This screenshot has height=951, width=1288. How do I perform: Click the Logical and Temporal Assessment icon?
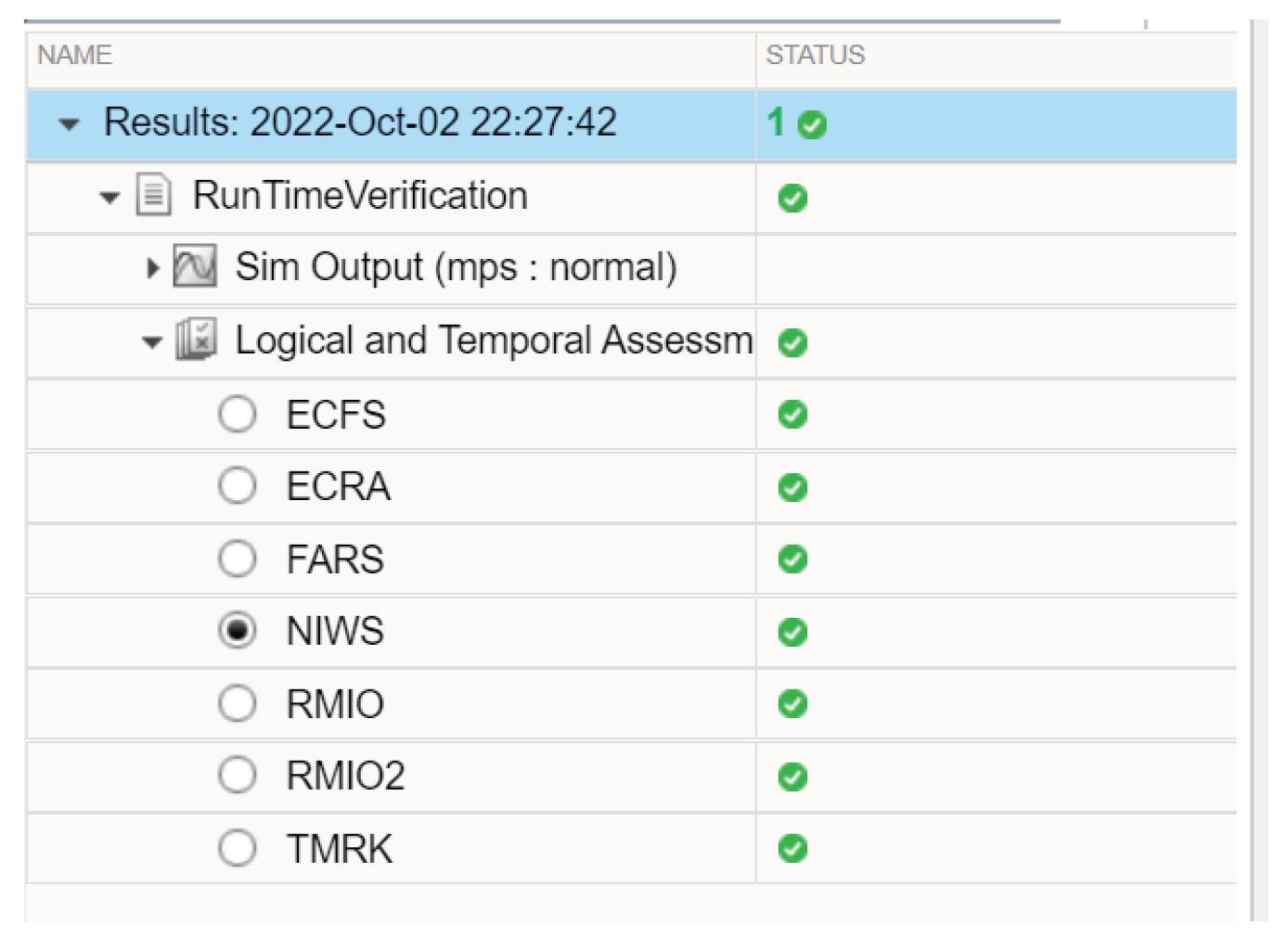pyautogui.click(x=197, y=341)
